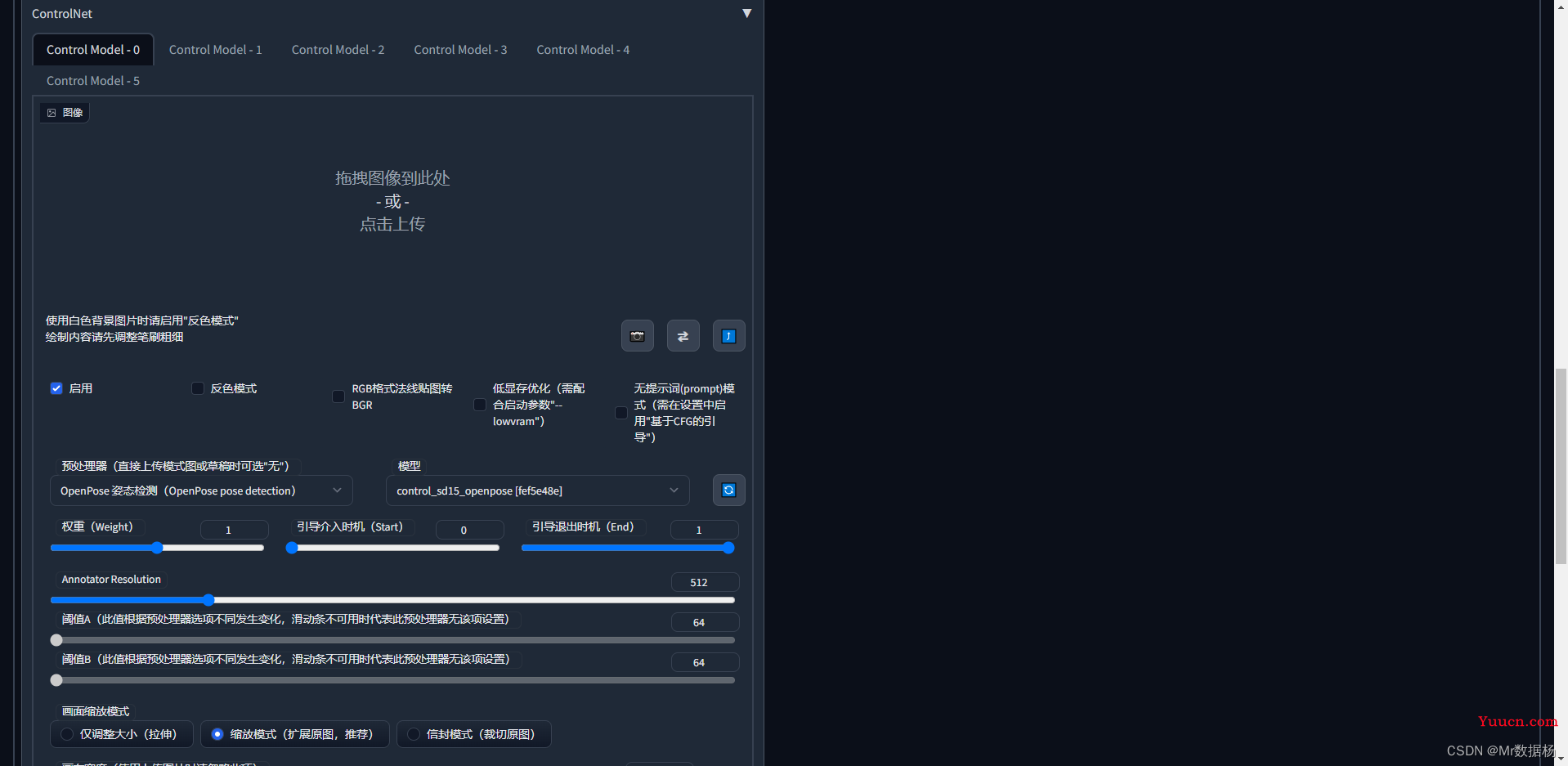Click the swap arrows mirror icon

pos(683,336)
